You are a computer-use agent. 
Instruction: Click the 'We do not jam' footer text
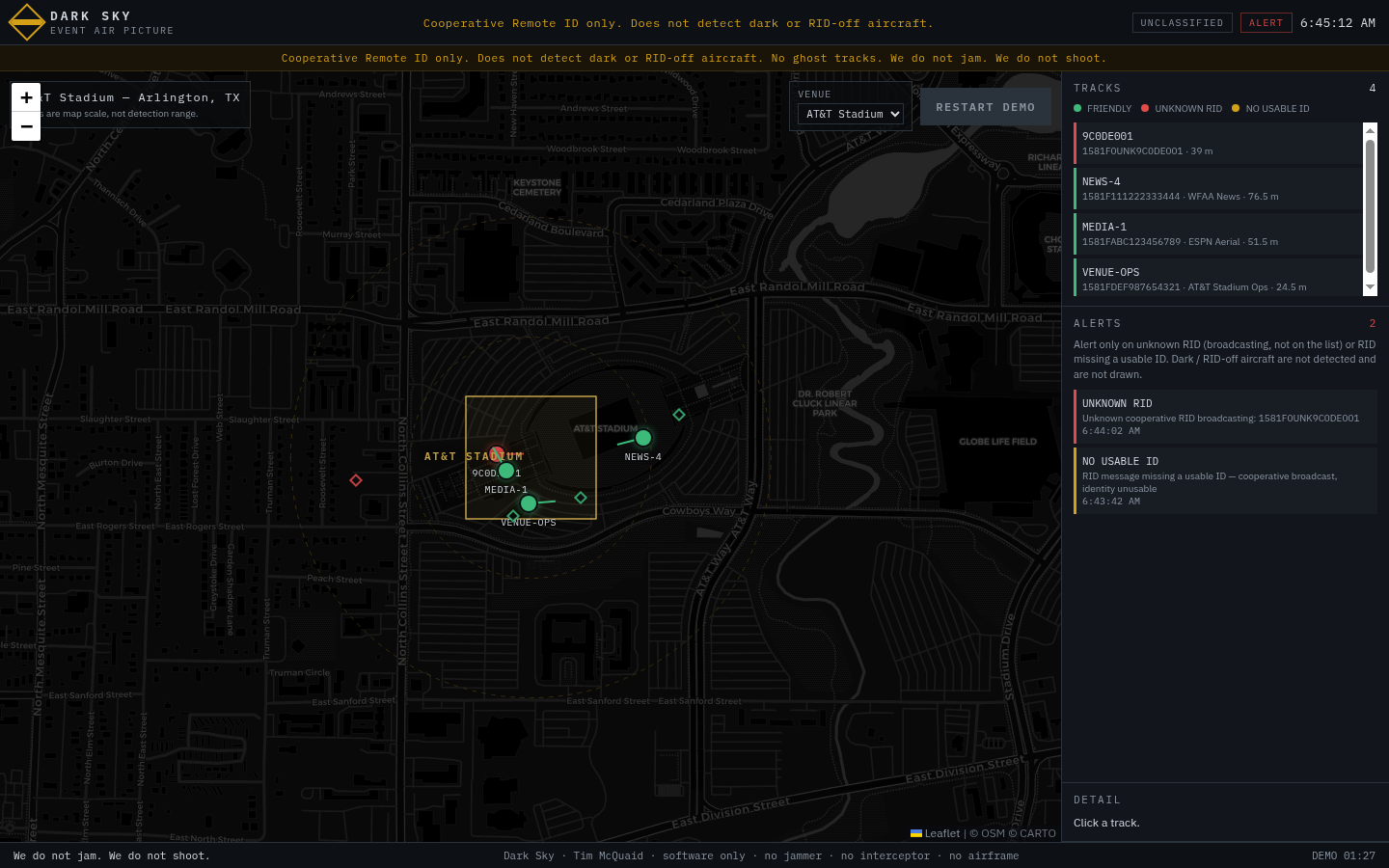point(112,855)
